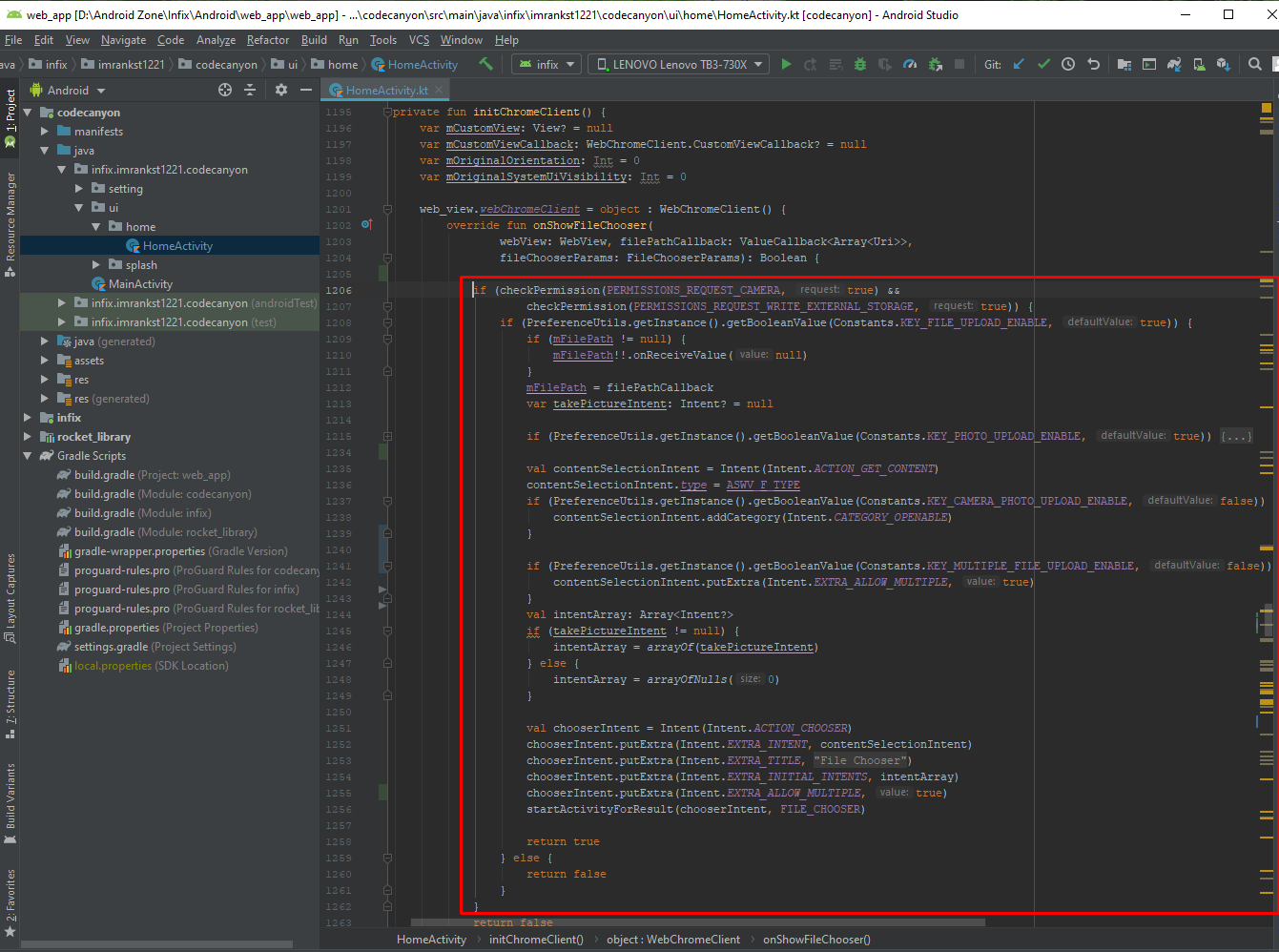Open Git history clock icon
Image resolution: width=1279 pixels, height=952 pixels.
(x=1068, y=64)
